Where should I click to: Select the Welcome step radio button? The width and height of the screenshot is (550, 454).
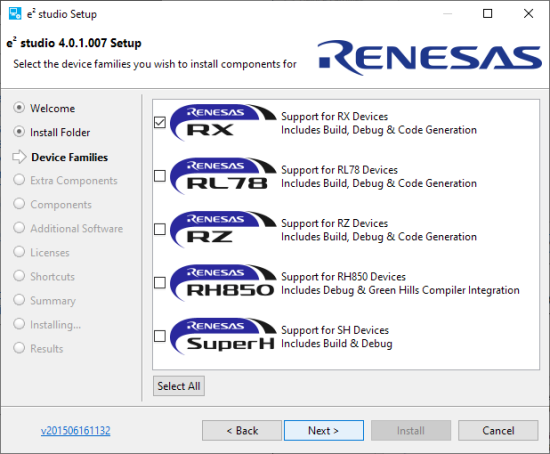click(x=19, y=108)
